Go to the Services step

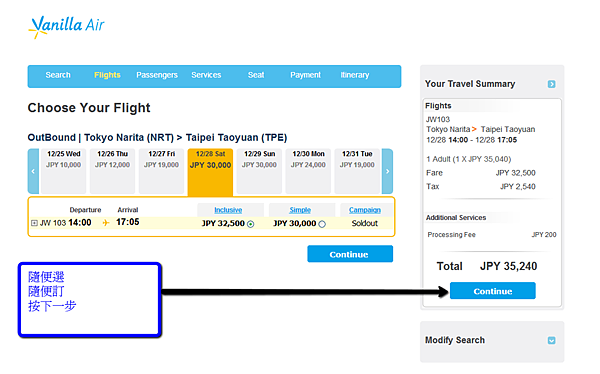coord(206,75)
